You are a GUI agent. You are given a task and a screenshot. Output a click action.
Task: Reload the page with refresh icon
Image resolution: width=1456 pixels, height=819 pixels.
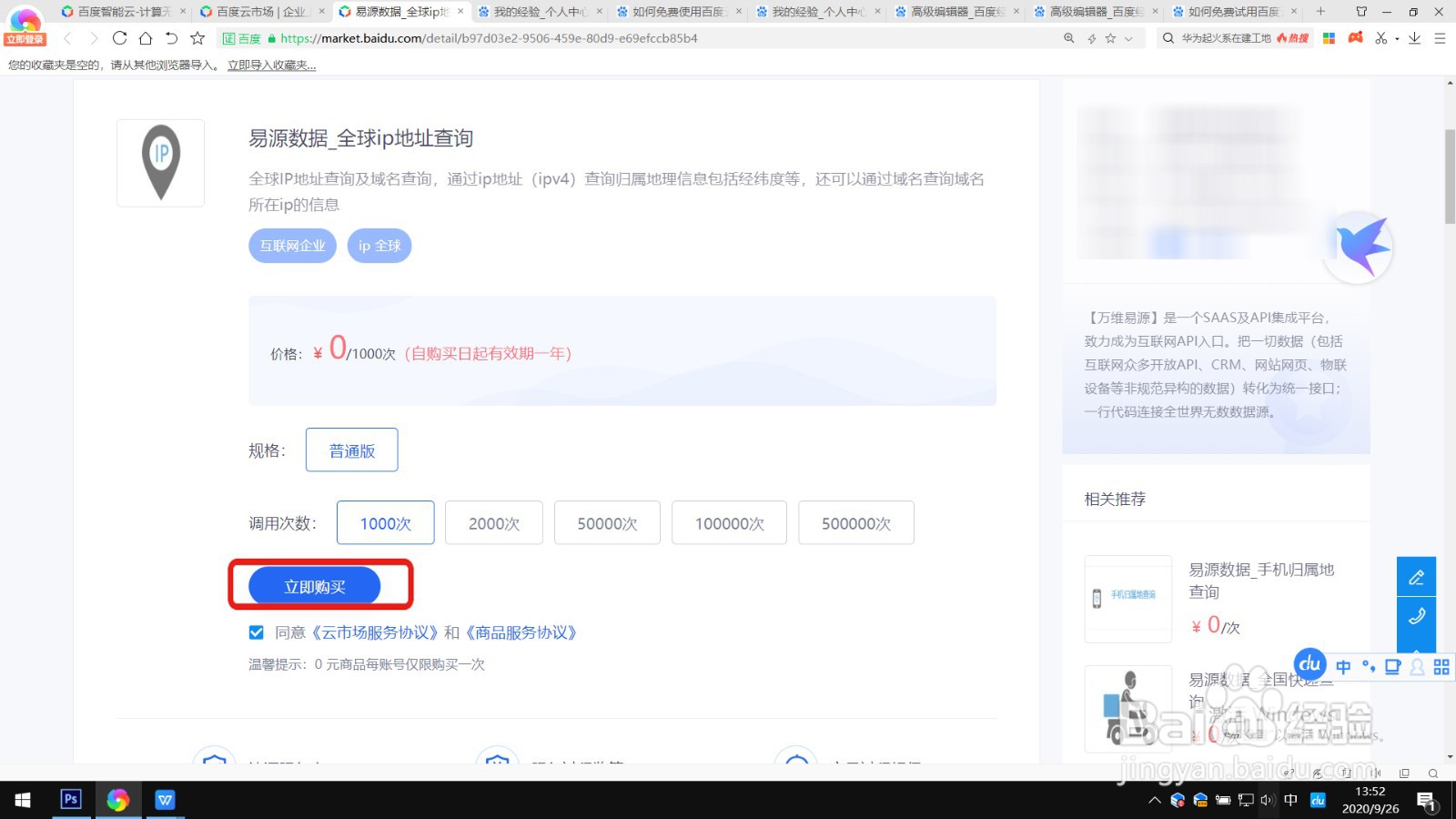[x=119, y=38]
